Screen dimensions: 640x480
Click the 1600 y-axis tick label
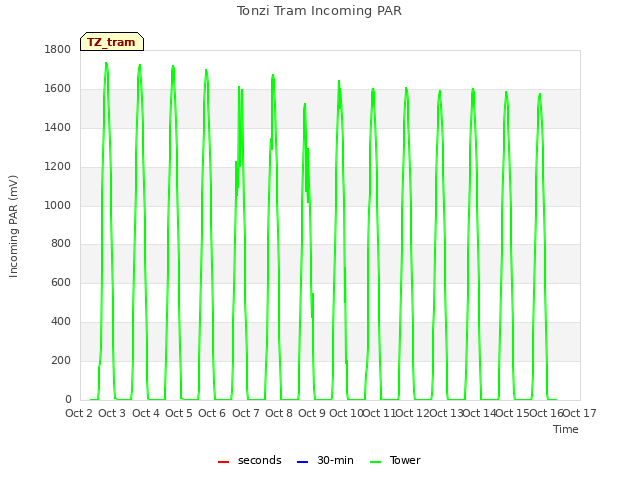(x=58, y=89)
